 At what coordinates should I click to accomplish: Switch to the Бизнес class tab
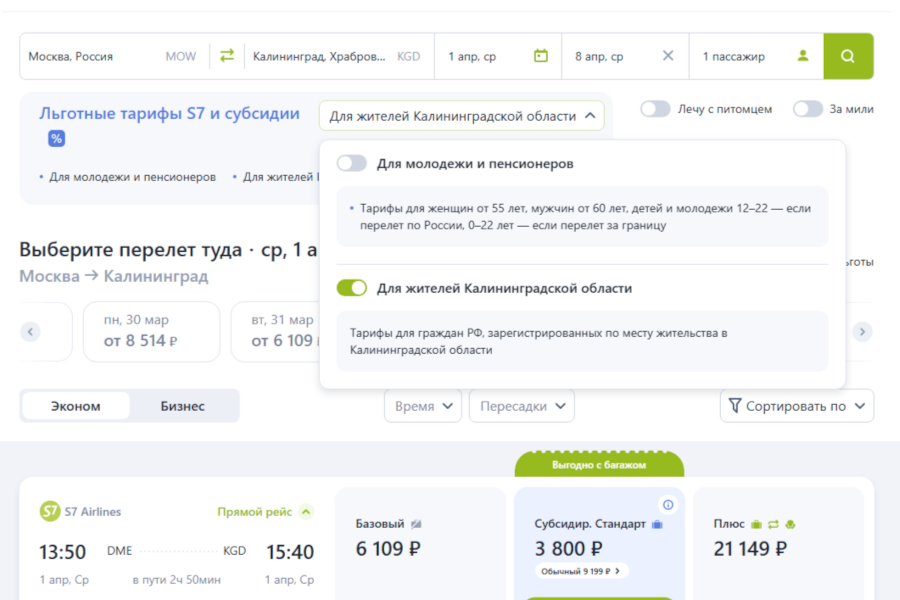tap(183, 406)
